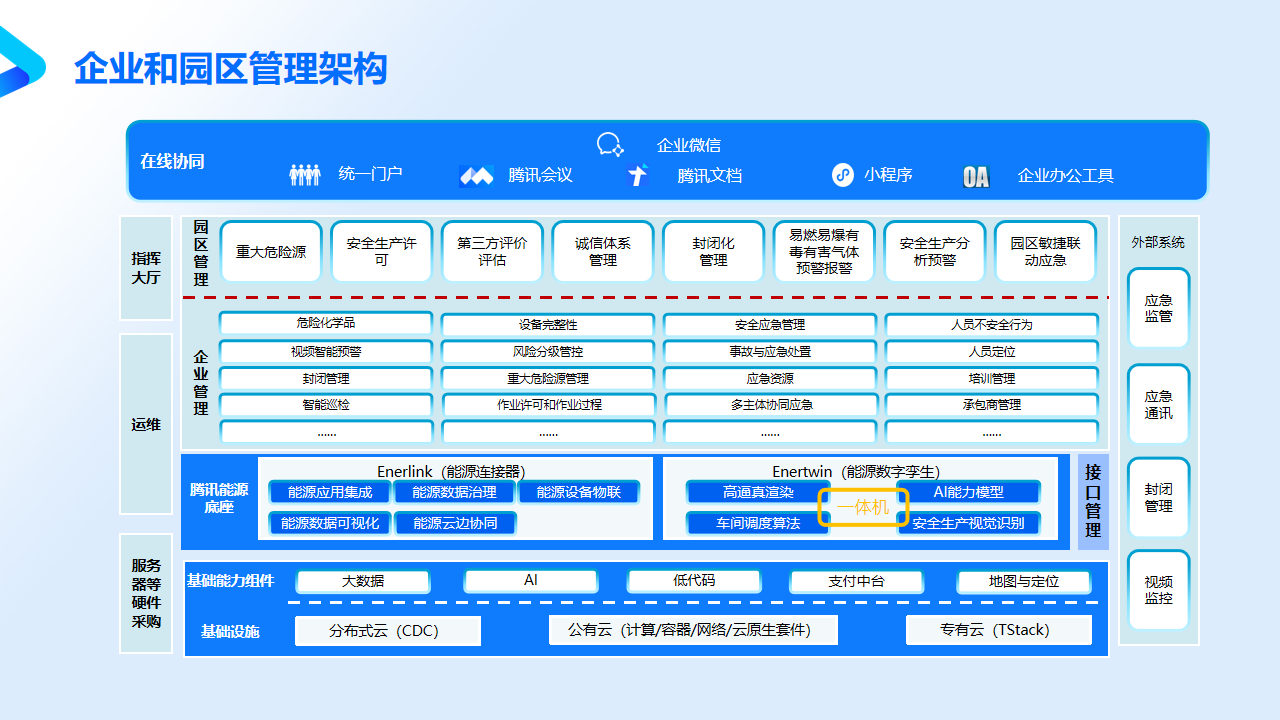1280x720 pixels.
Task: Toggle the 封闭化管理 module
Action: pos(713,251)
